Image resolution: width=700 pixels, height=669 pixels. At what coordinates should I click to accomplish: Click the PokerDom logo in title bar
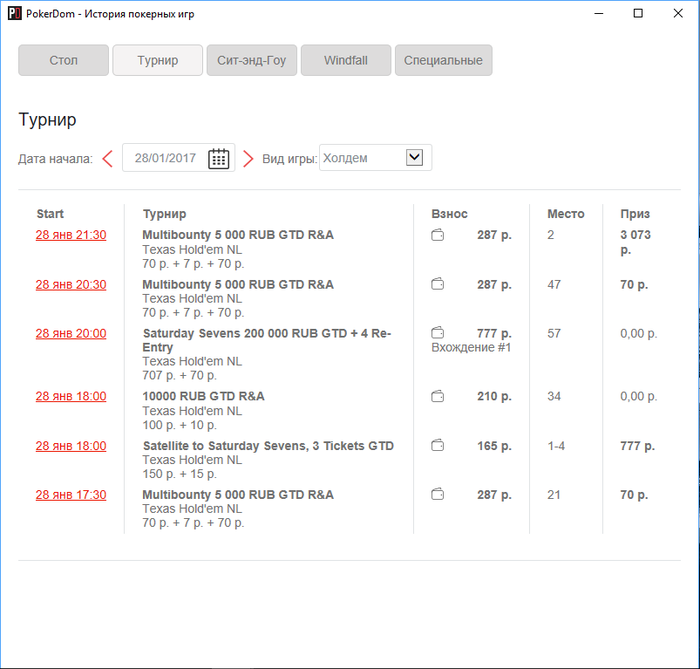[15, 13]
